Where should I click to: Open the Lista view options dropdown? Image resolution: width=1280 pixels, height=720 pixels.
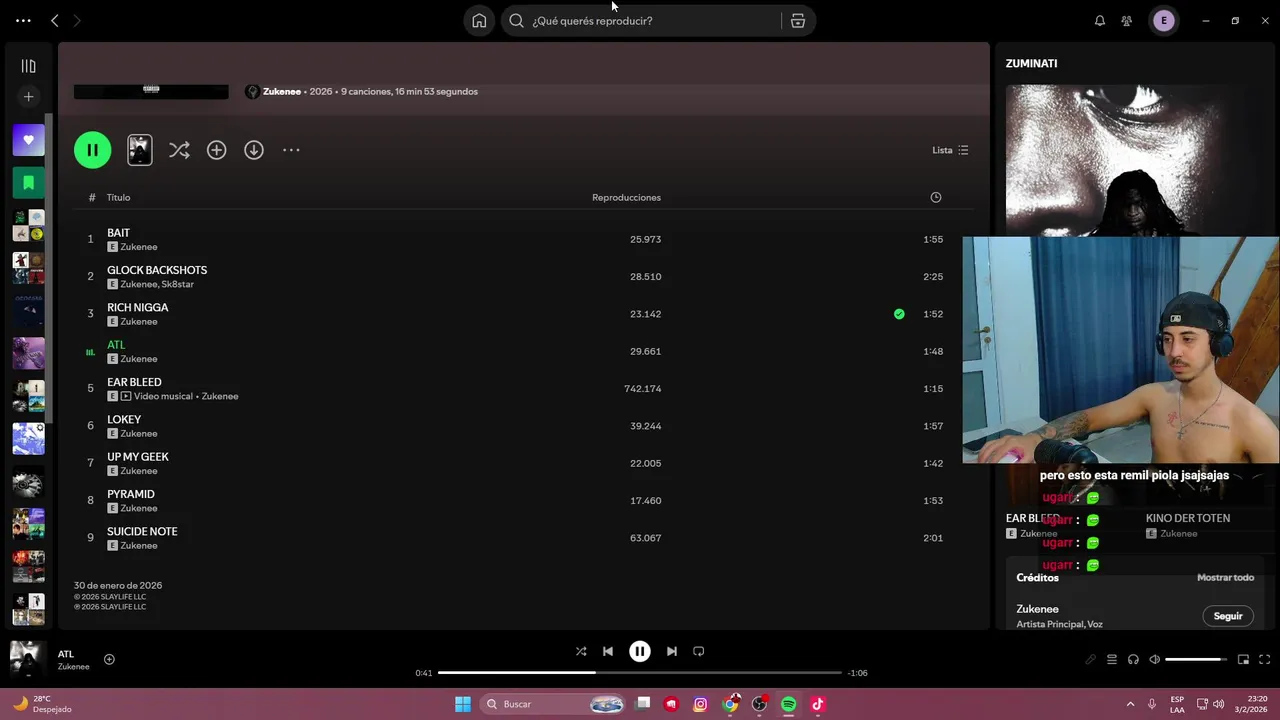pyautogui.click(x=950, y=150)
